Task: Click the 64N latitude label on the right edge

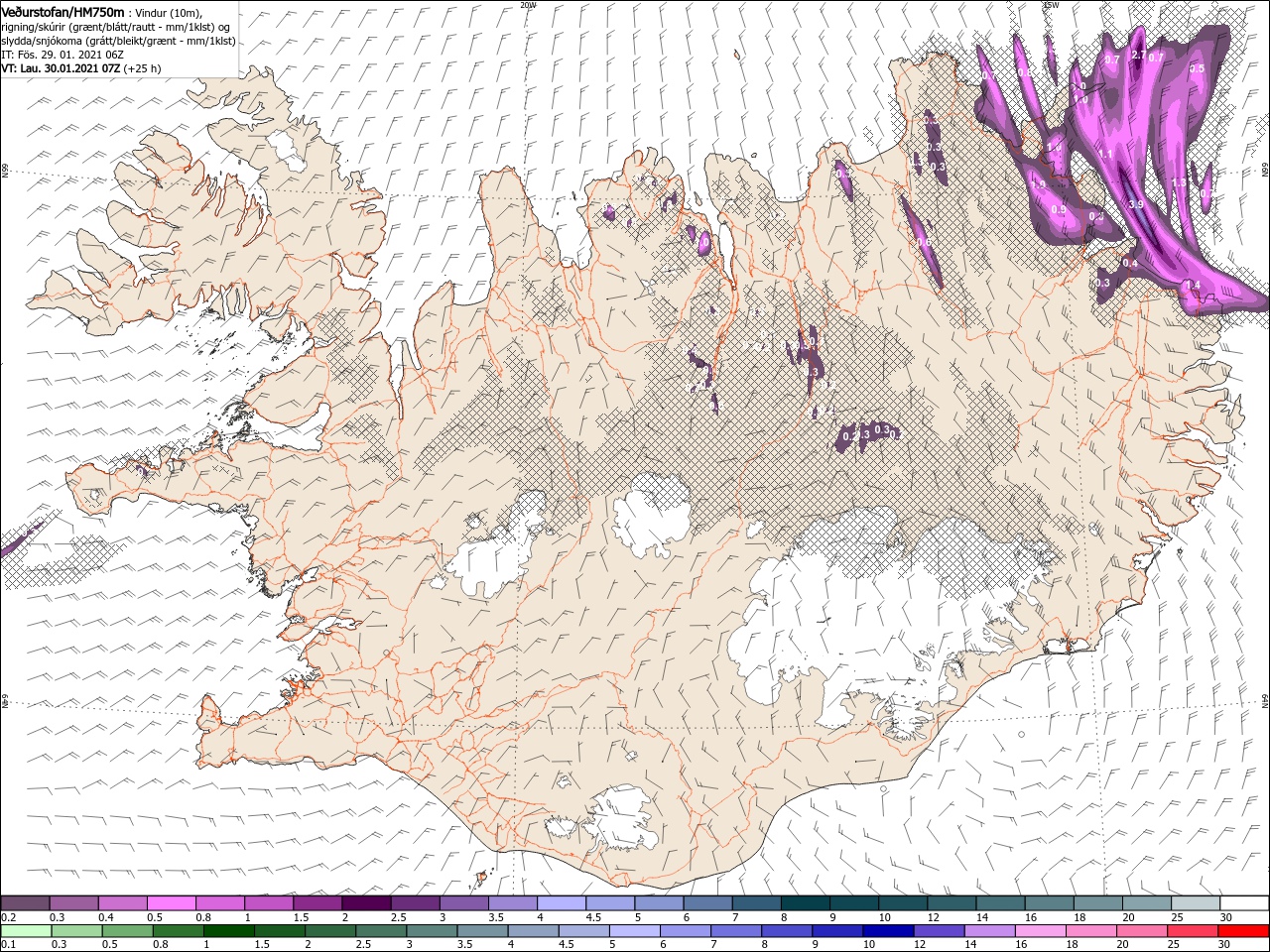Action: [1265, 701]
